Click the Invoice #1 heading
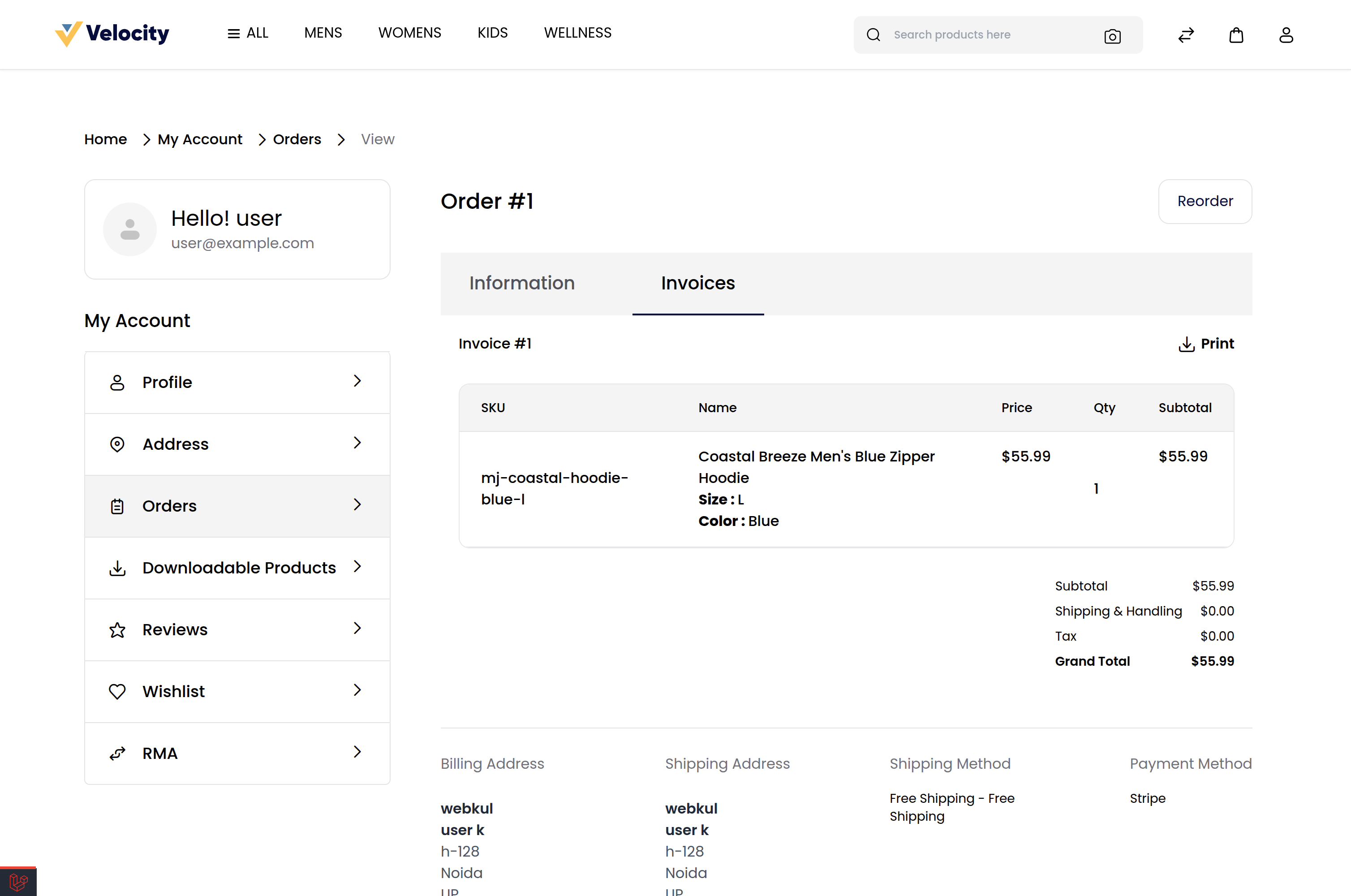Screen dimensions: 1351x896 pos(495,344)
